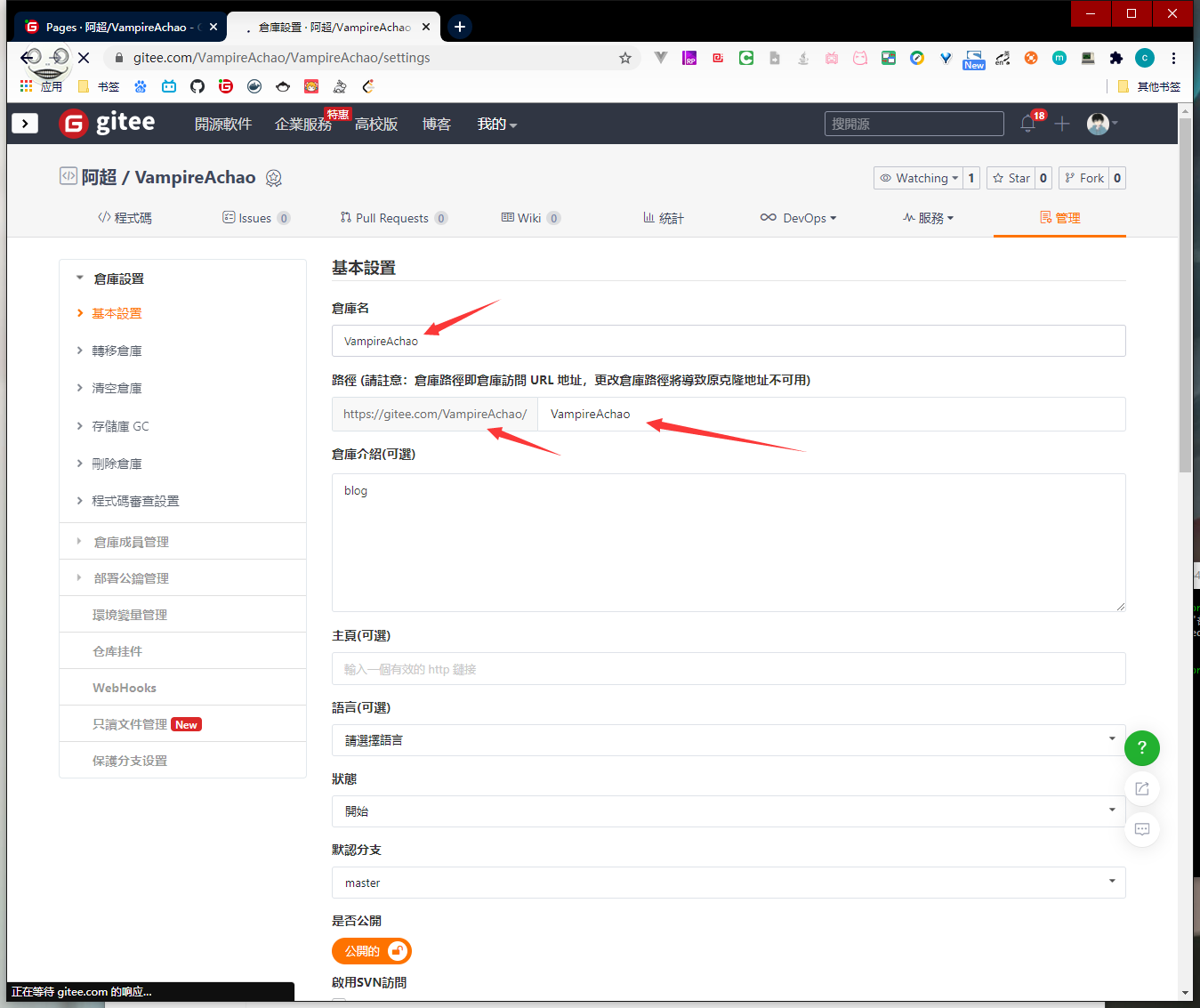Star the VampireAchao repository
Viewport: 1200px width, 1008px height.
(1011, 178)
